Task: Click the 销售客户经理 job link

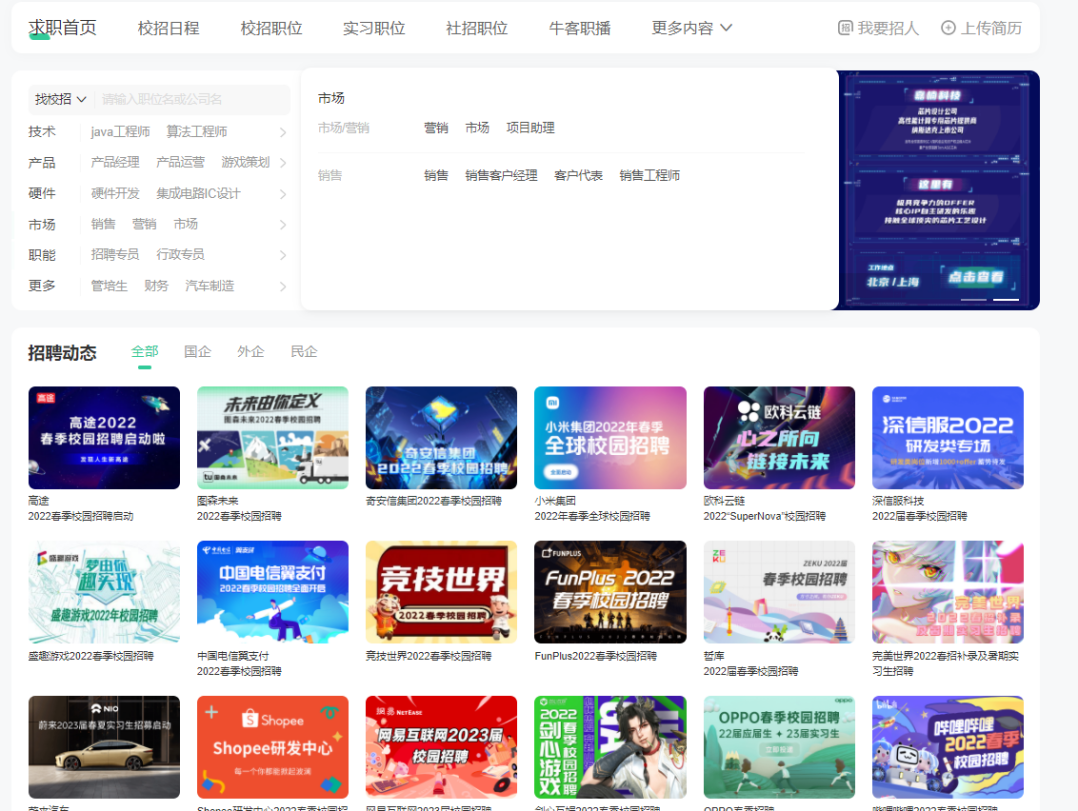Action: (501, 176)
